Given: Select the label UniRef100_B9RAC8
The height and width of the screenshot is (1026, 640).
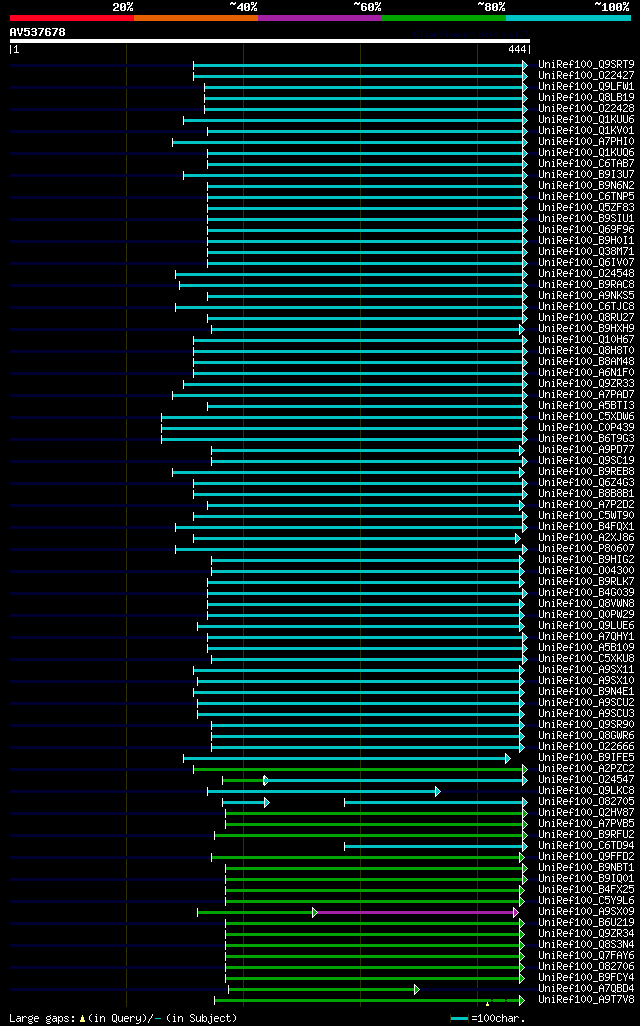Looking at the screenshot, I should [586, 285].
